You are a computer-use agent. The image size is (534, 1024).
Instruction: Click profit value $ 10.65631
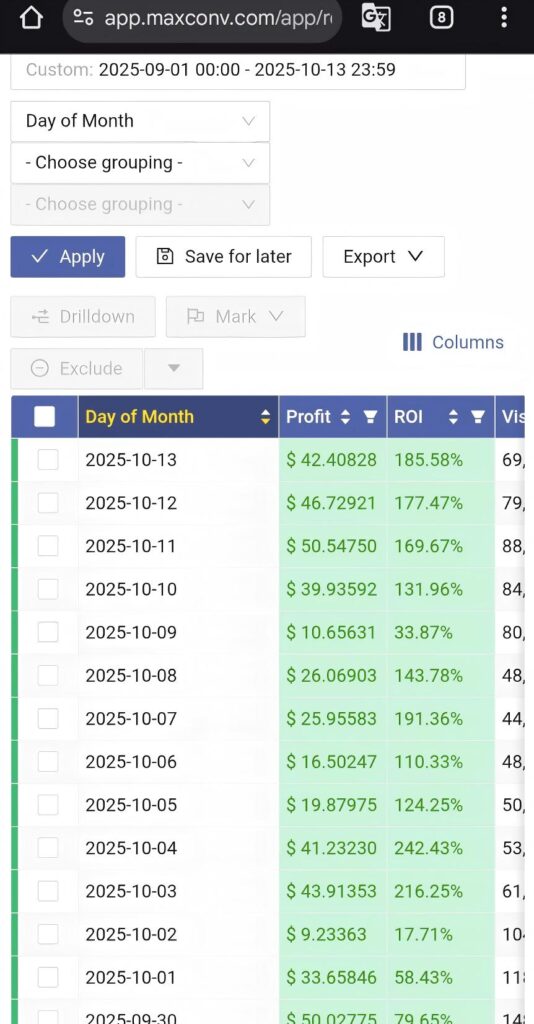pos(332,633)
